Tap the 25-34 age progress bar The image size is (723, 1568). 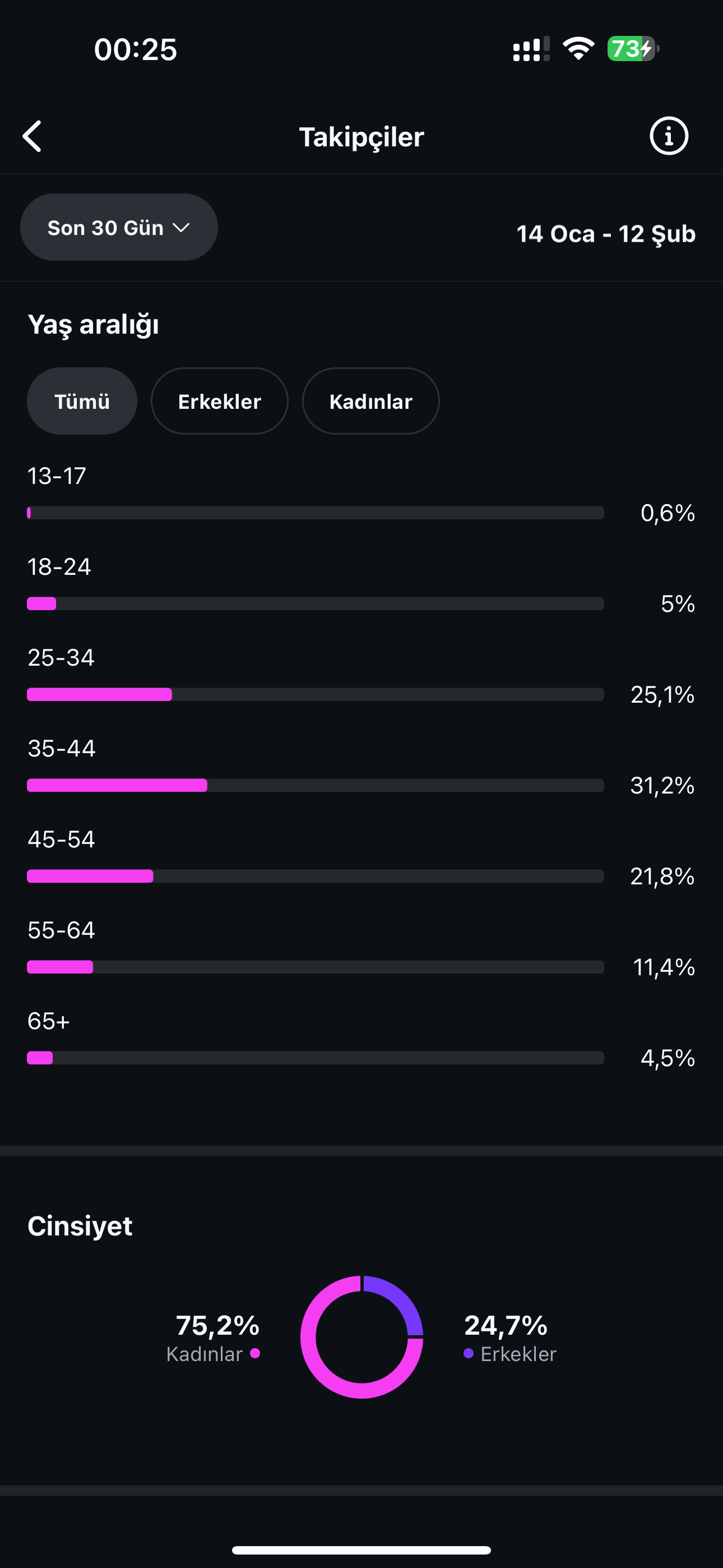point(315,694)
